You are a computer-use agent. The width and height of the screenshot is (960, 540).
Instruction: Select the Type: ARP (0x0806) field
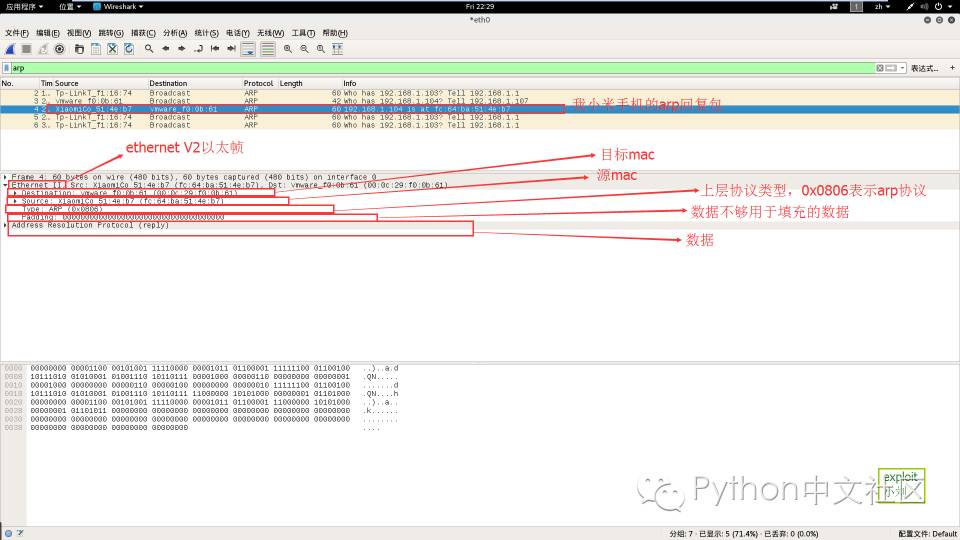[479, 209]
